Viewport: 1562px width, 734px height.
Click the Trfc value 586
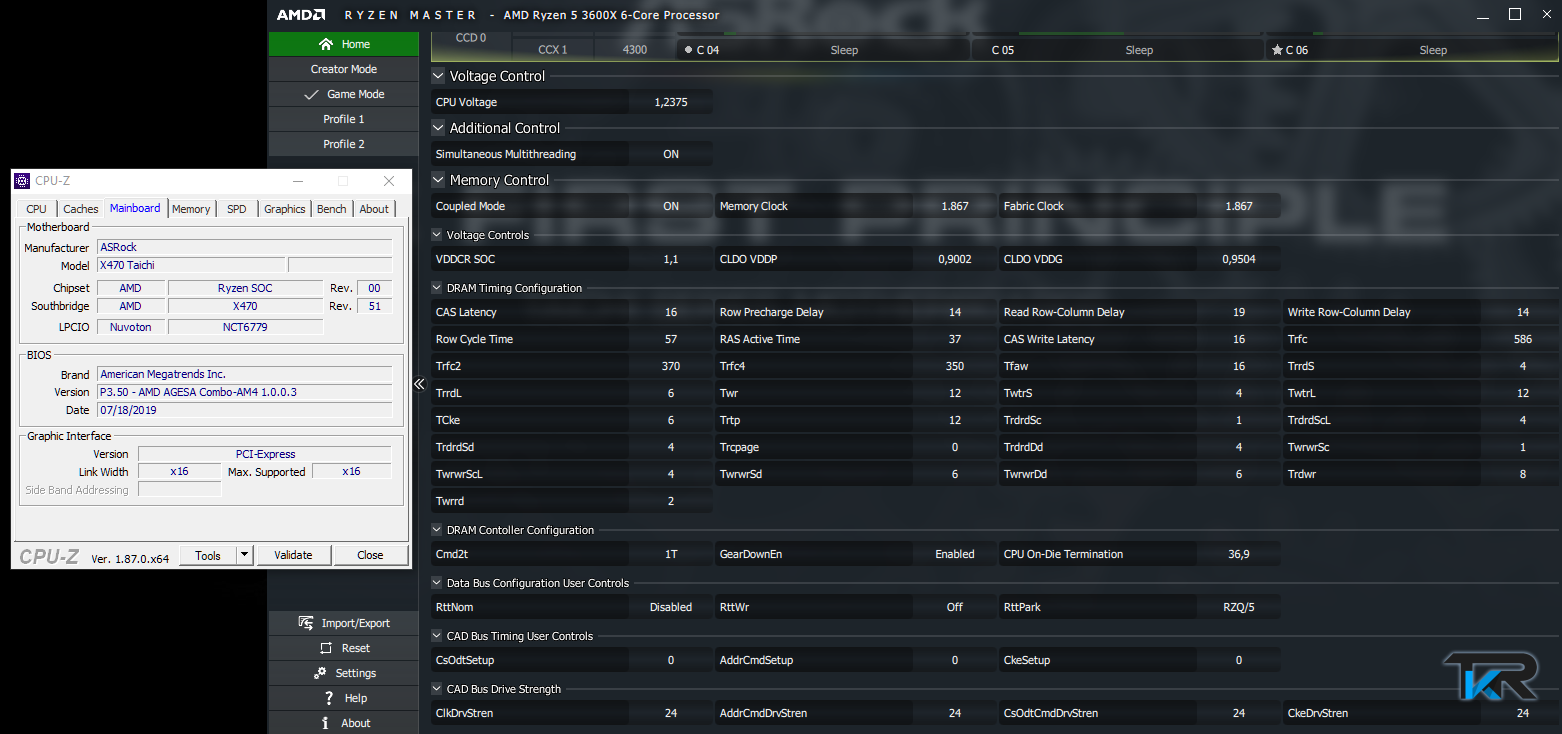coord(1523,339)
